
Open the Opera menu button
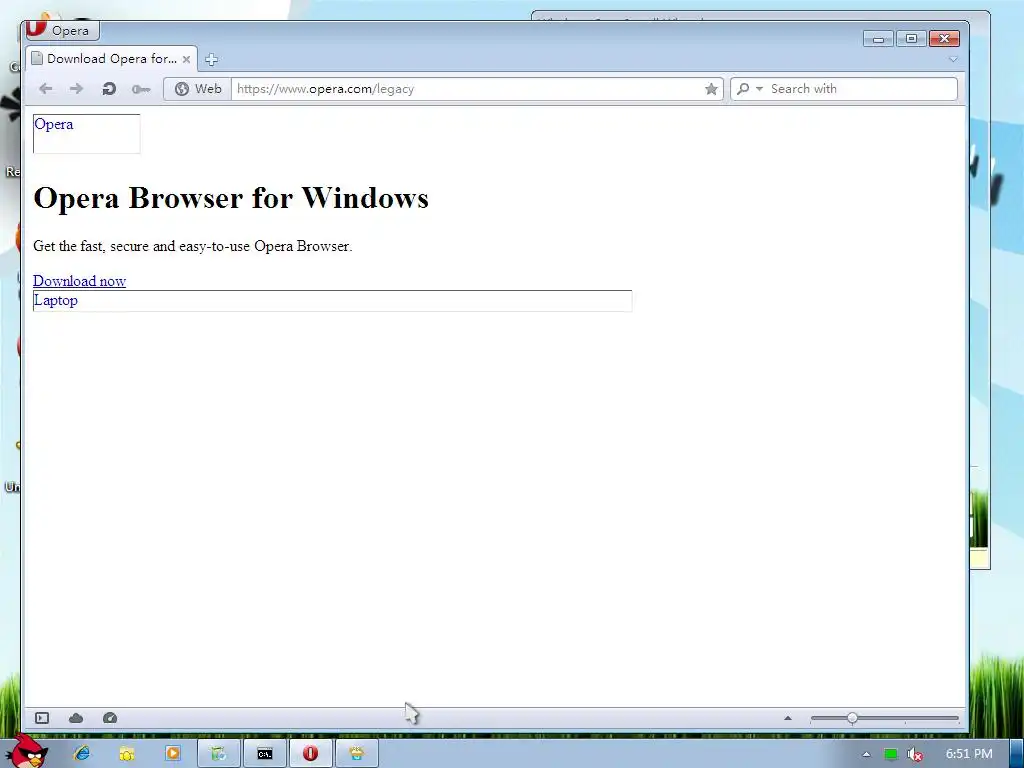(x=61, y=30)
